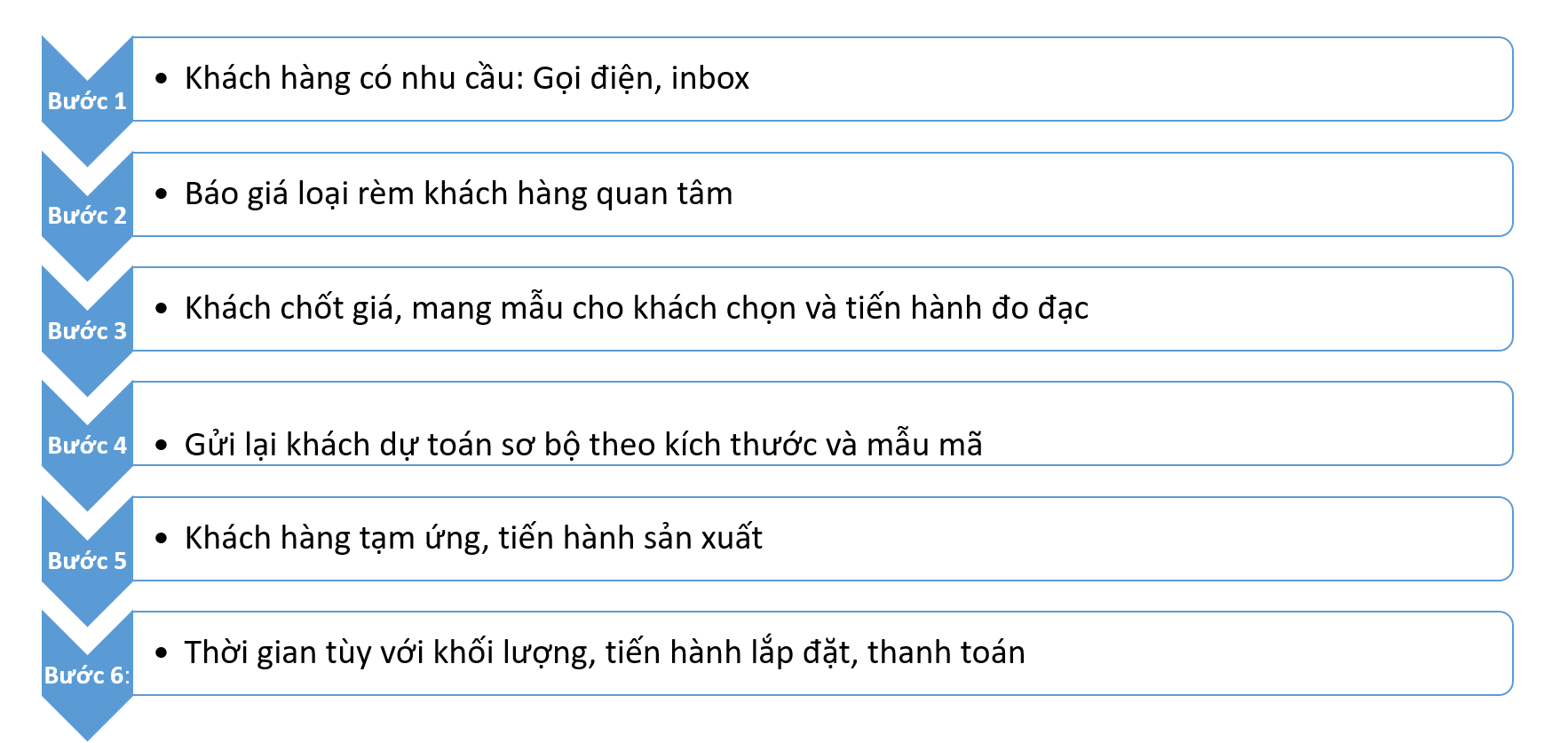The image size is (1568, 743).
Task: Click the Bước 1 chevron arrow
Action: point(87,101)
